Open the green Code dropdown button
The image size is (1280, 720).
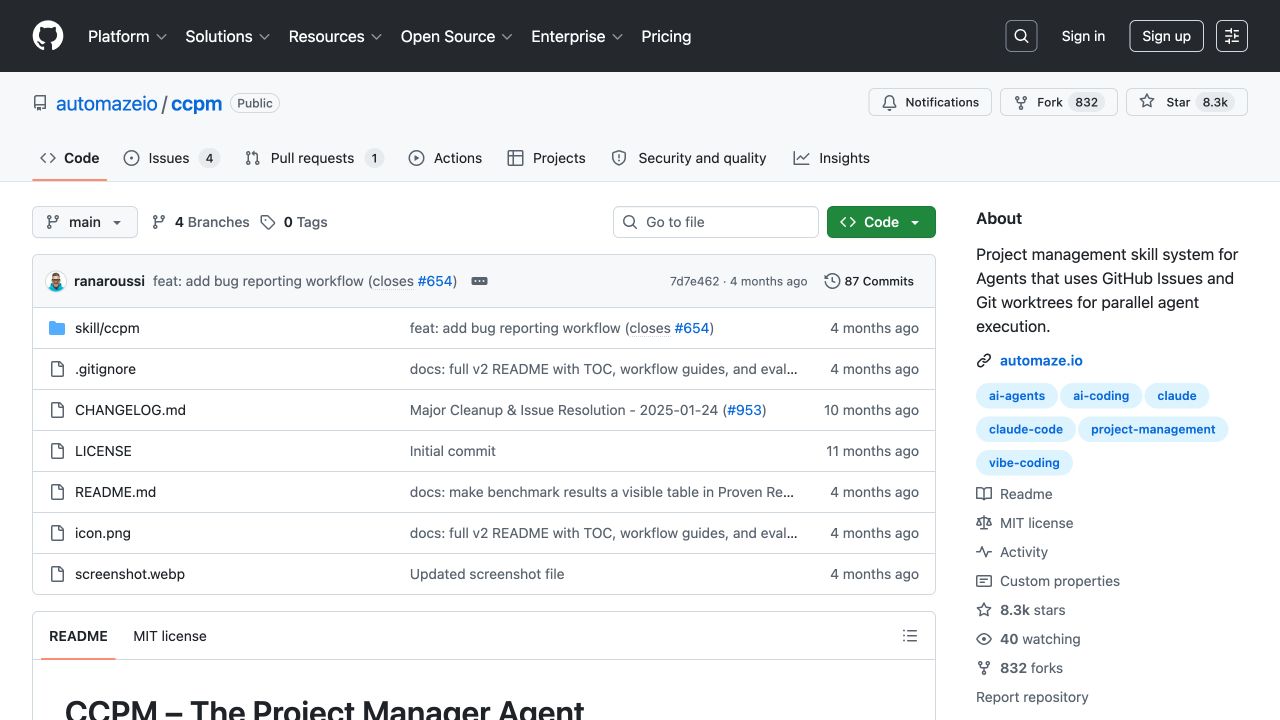[881, 222]
